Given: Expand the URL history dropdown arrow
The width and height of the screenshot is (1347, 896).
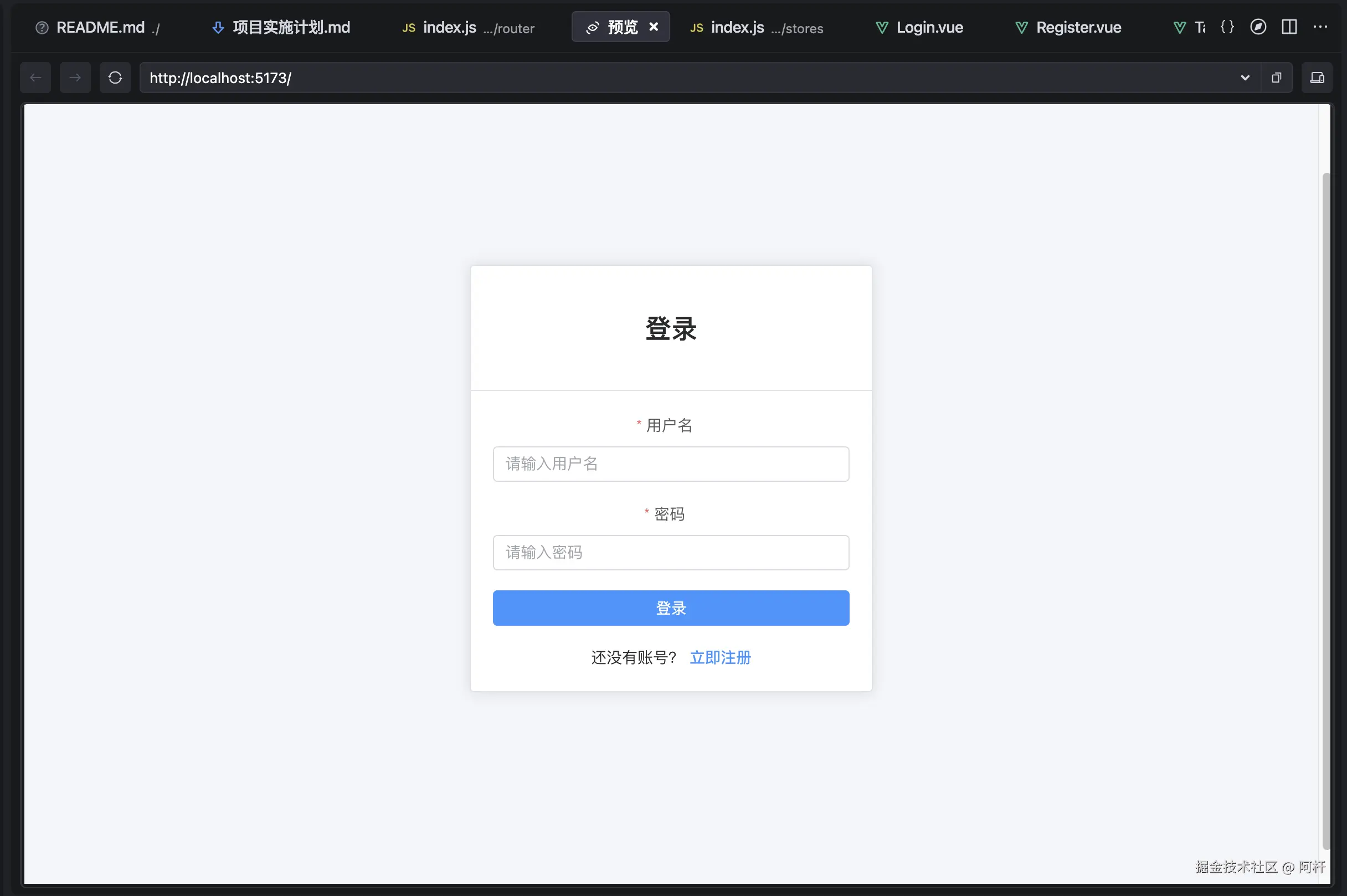Looking at the screenshot, I should coord(1245,78).
